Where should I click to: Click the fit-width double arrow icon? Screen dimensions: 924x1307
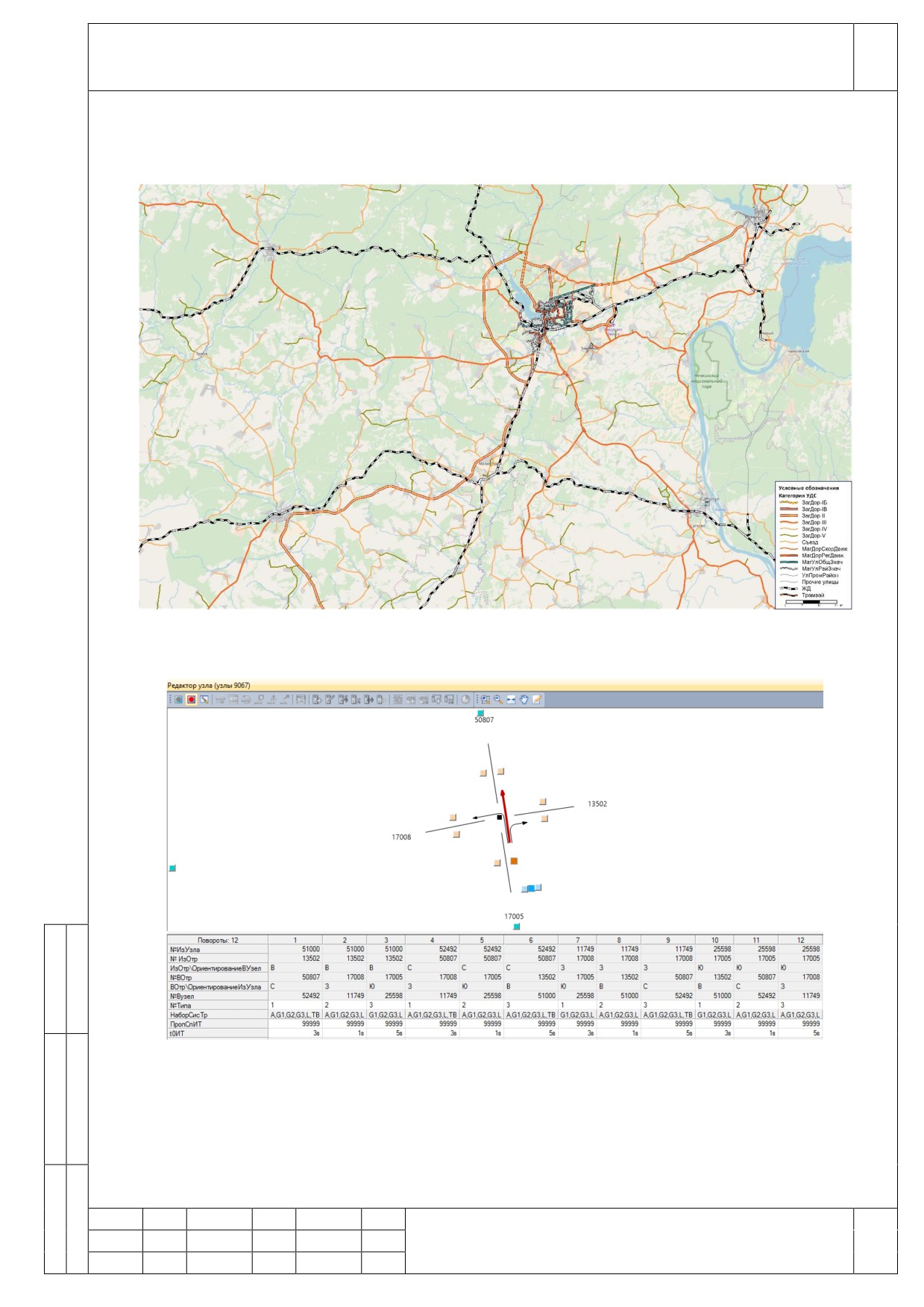pyautogui.click(x=511, y=699)
